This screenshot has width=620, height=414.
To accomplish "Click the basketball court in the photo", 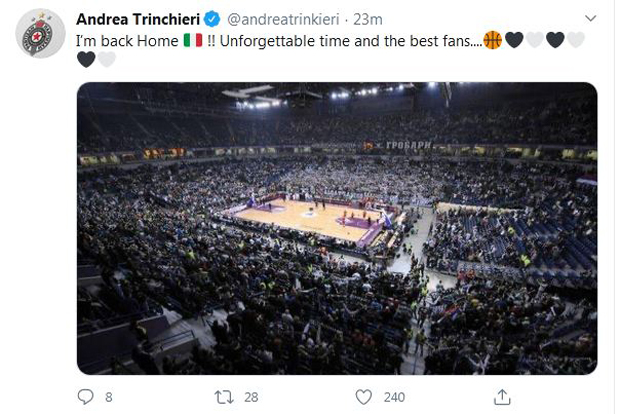I will click(x=305, y=217).
